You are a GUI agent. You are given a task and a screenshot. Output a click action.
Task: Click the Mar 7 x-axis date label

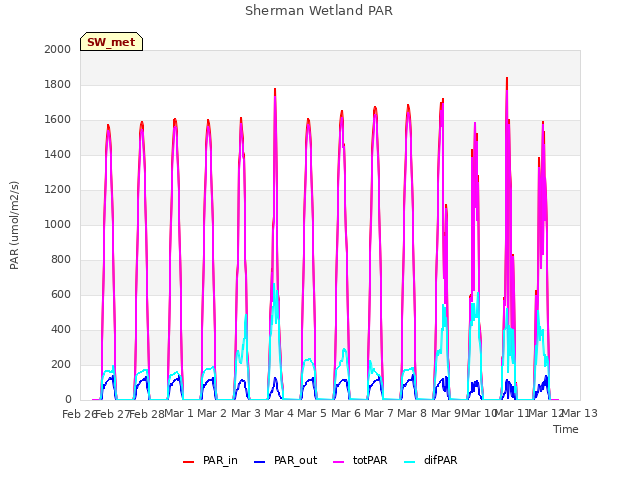click(379, 413)
